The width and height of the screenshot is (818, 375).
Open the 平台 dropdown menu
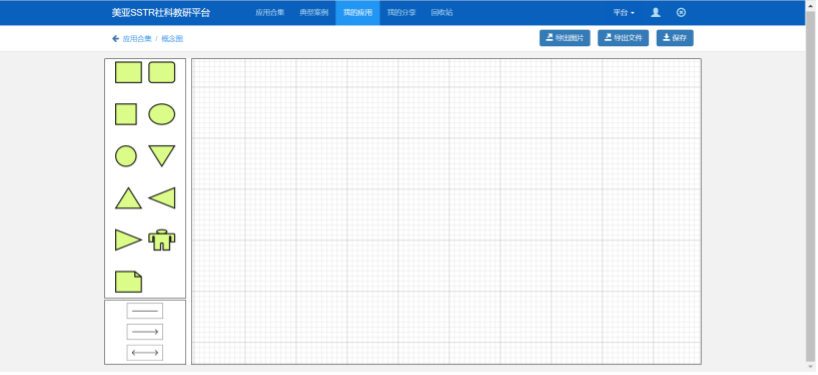tap(624, 13)
